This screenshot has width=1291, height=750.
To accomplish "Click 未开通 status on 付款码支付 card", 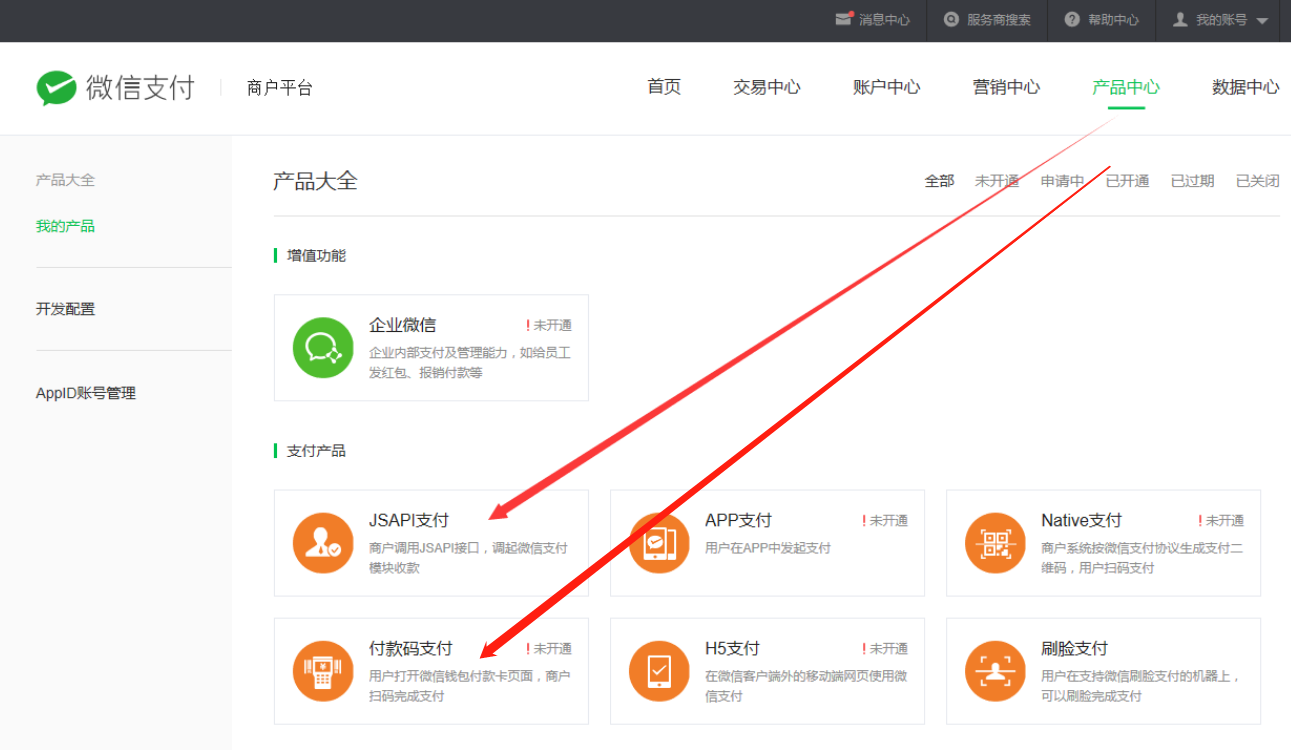I will click(549, 648).
